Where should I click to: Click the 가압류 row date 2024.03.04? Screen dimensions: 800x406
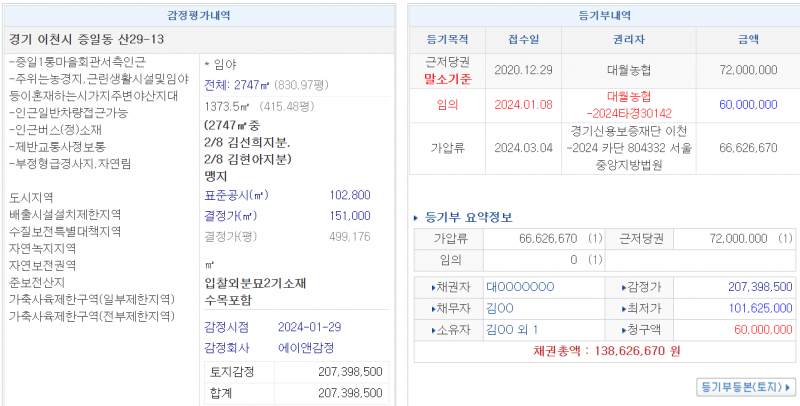[x=523, y=147]
